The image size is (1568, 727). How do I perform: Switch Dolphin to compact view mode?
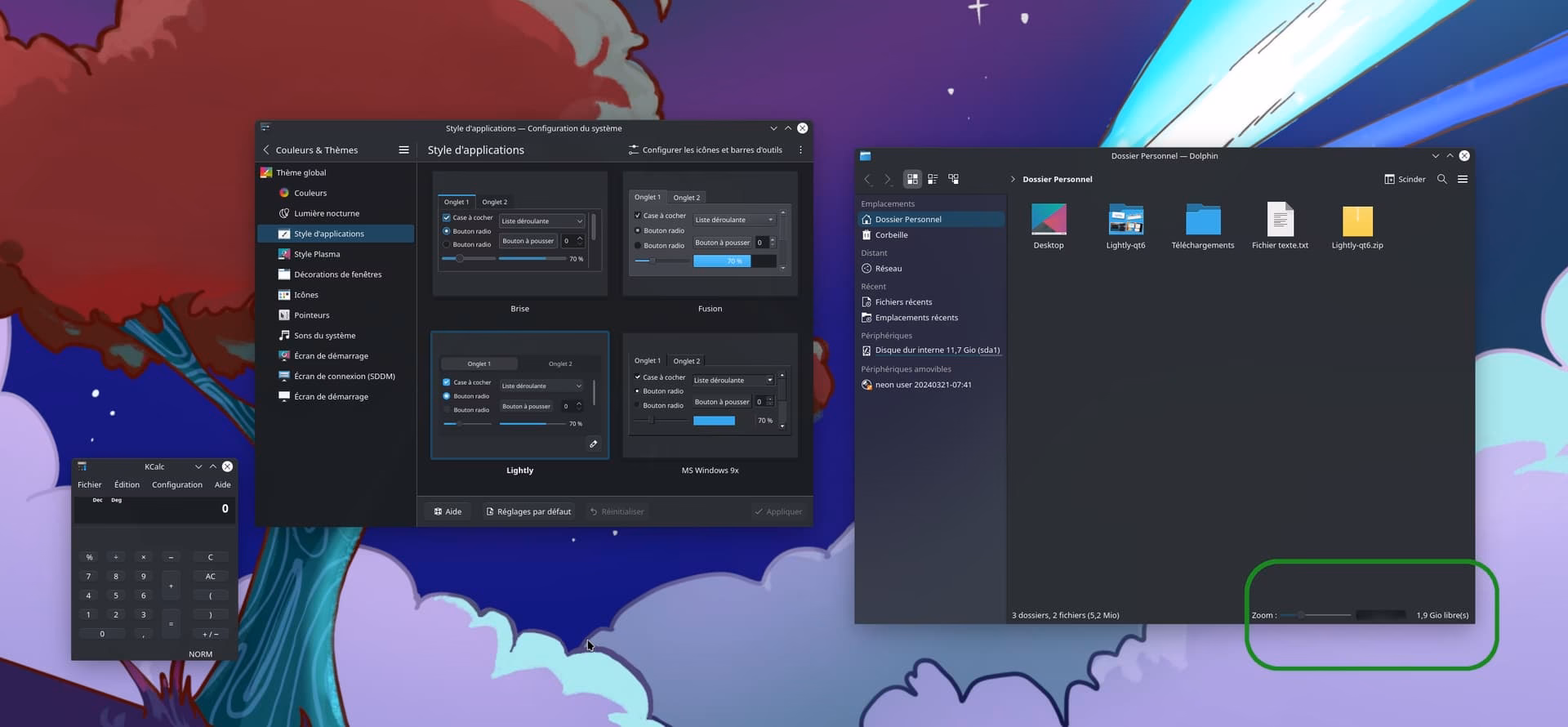933,180
